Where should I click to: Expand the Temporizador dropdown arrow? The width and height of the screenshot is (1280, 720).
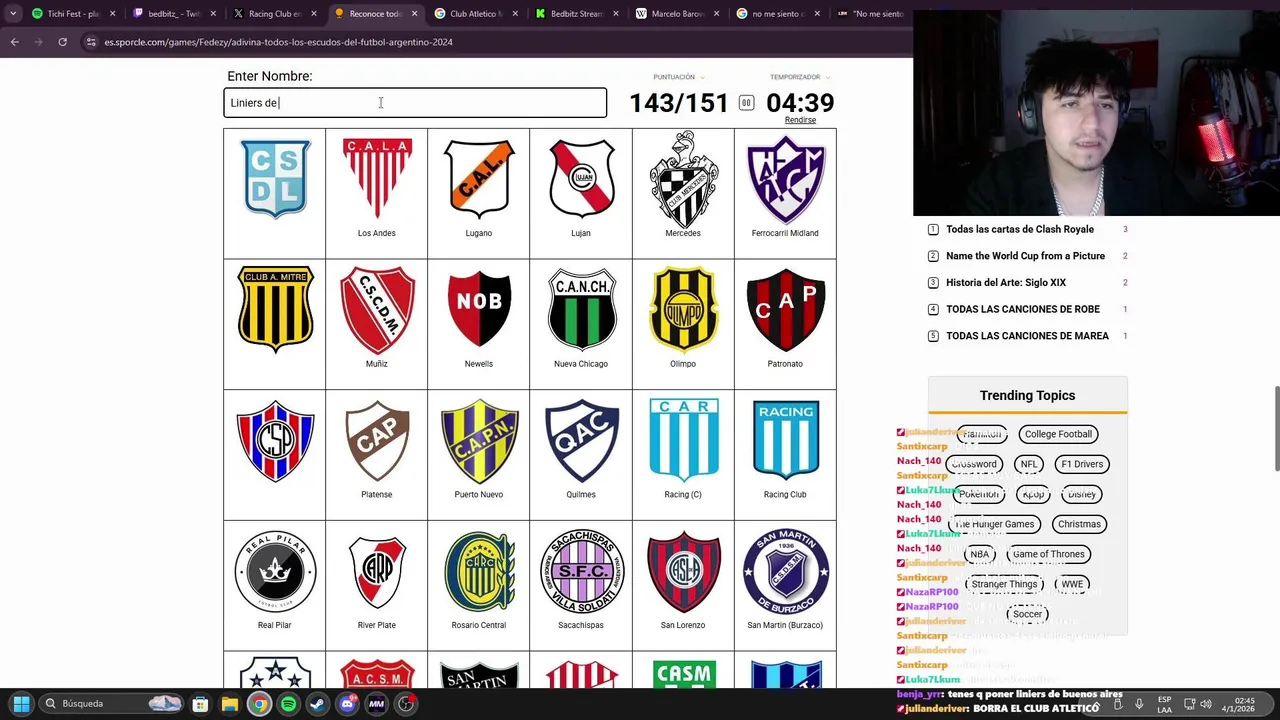click(827, 77)
